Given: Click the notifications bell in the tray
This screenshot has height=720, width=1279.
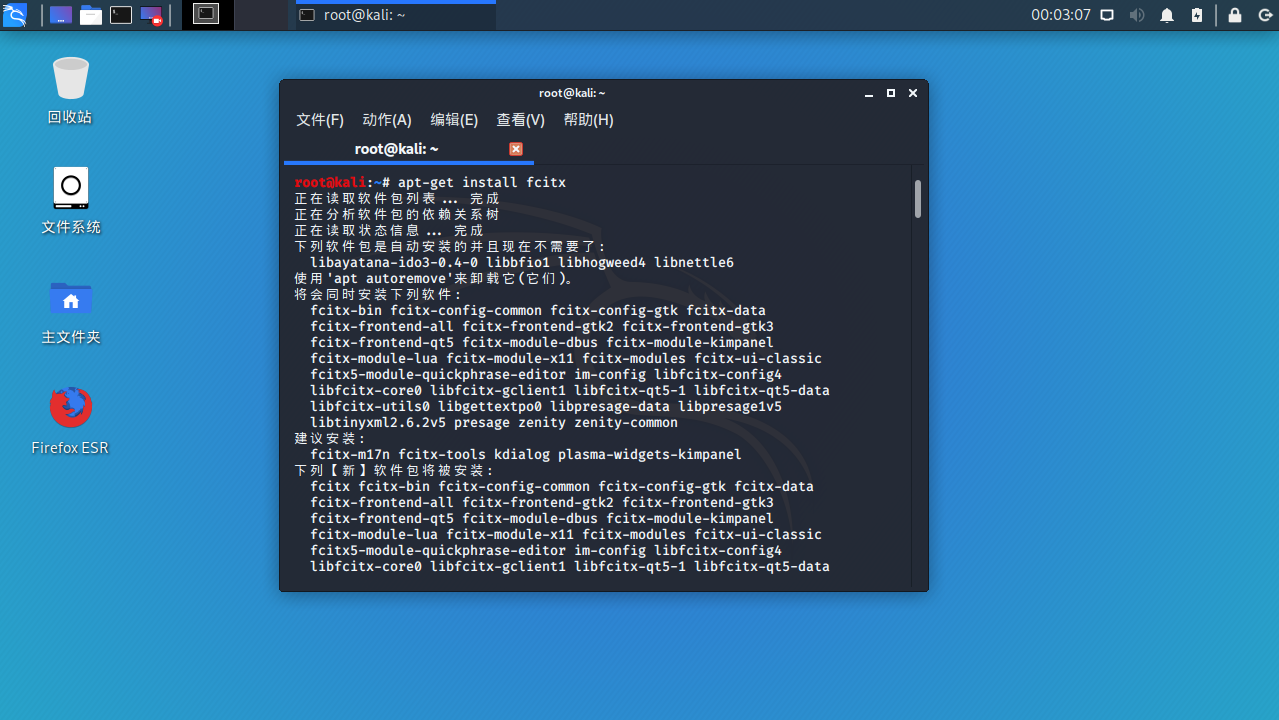Looking at the screenshot, I should click(1166, 15).
